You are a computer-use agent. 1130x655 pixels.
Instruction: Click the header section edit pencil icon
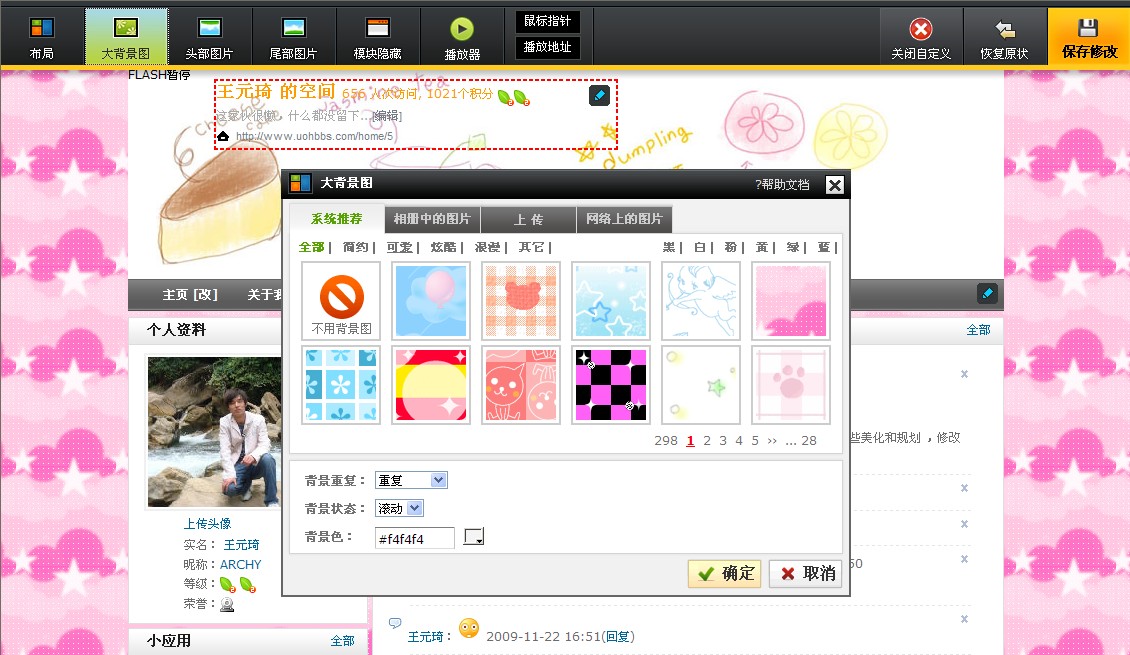(600, 95)
